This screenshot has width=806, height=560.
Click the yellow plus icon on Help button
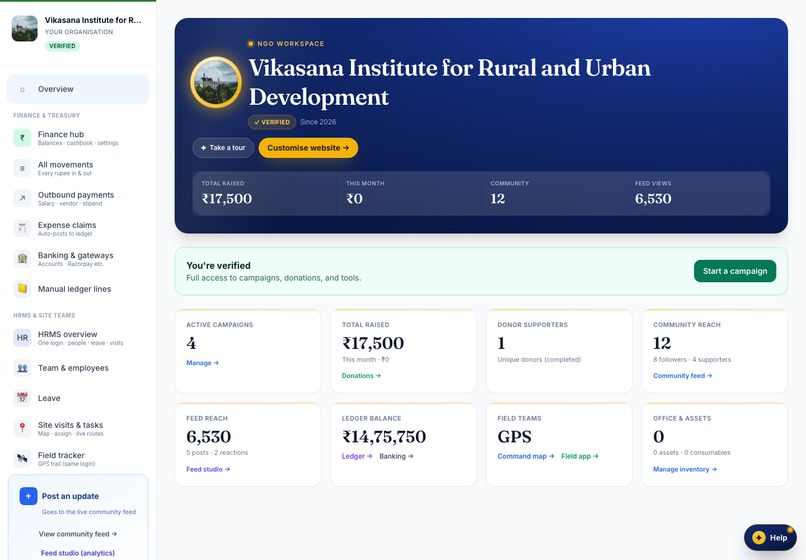[759, 537]
